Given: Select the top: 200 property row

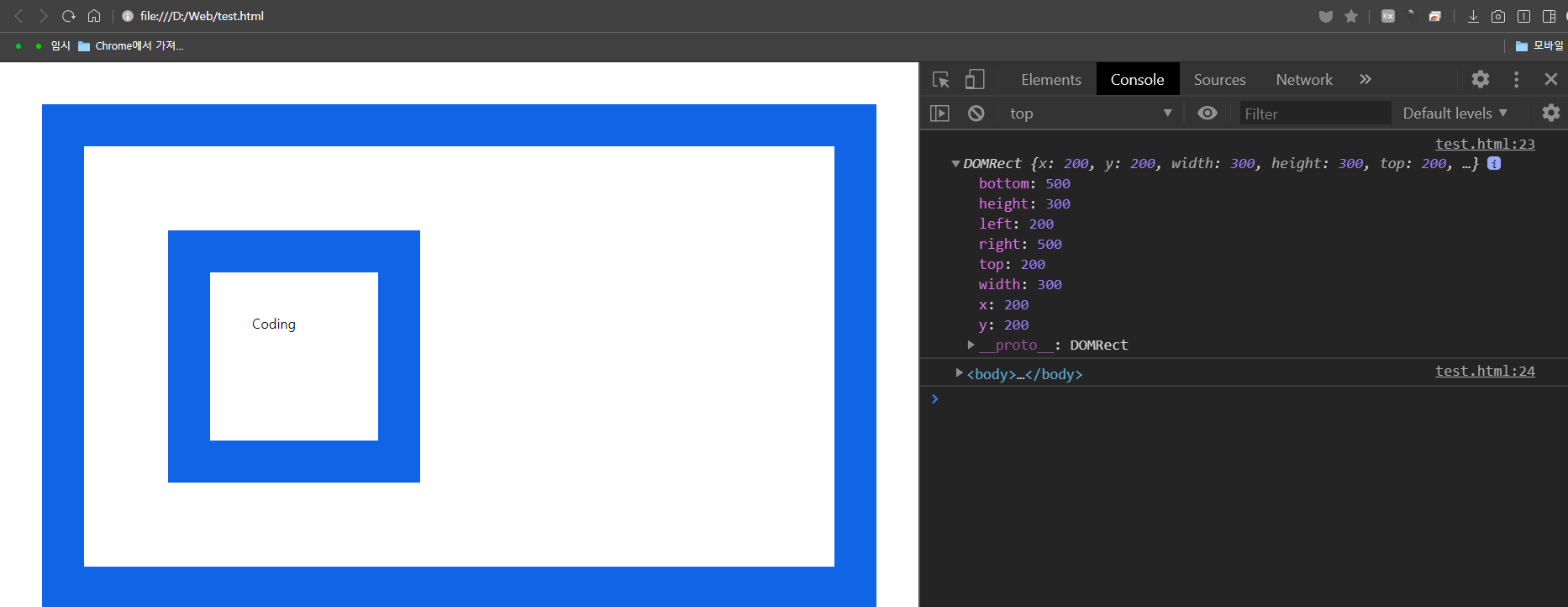Looking at the screenshot, I should (x=1012, y=264).
